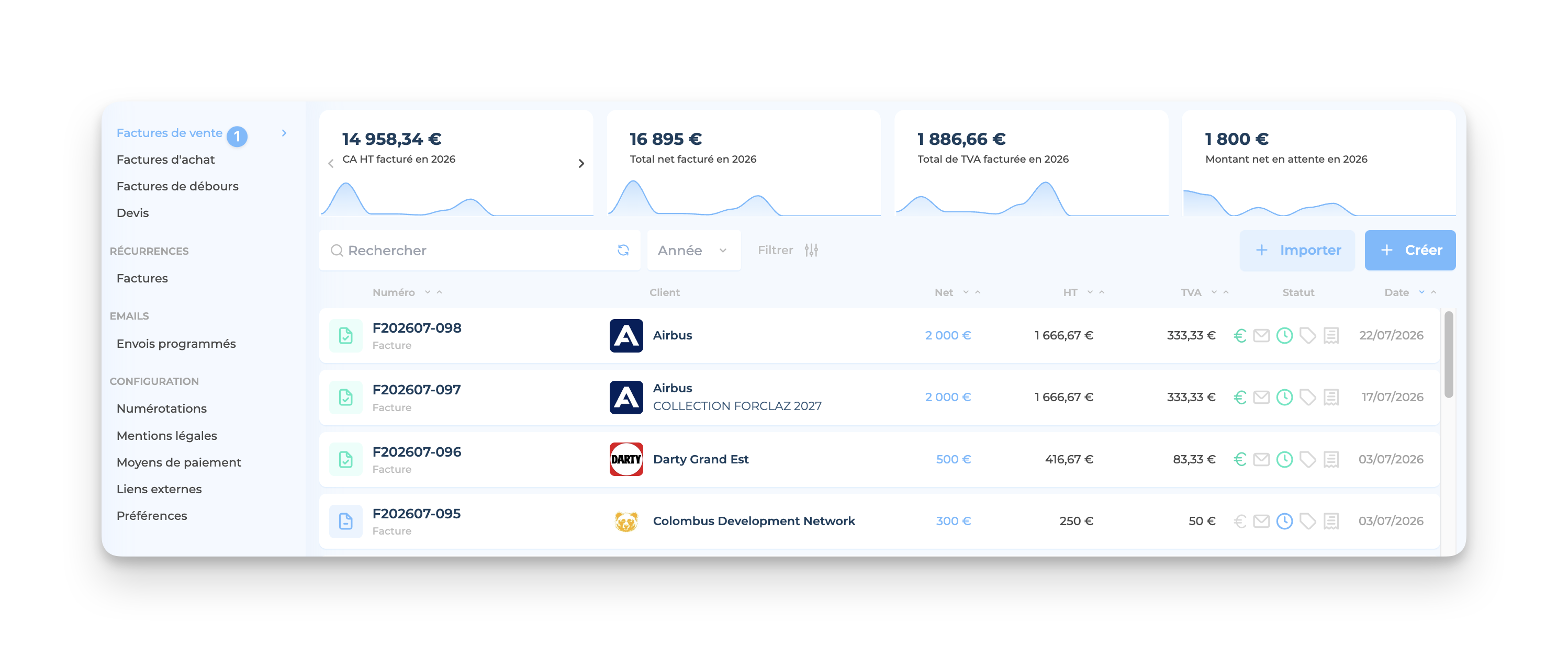Show next statistic with right chevron

[x=581, y=163]
